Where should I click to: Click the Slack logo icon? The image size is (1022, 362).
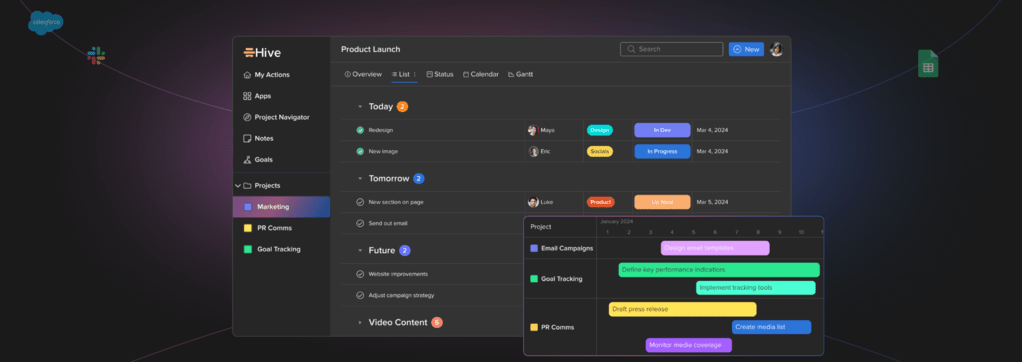[96, 55]
